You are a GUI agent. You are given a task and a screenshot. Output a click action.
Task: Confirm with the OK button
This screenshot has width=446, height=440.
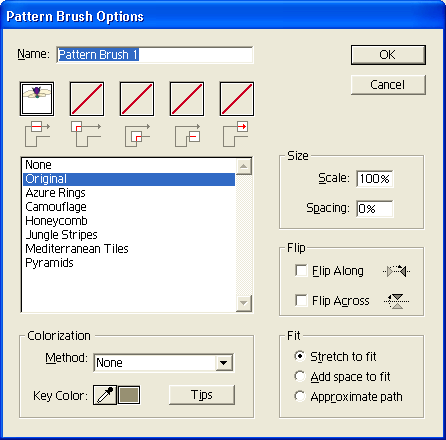(388, 55)
